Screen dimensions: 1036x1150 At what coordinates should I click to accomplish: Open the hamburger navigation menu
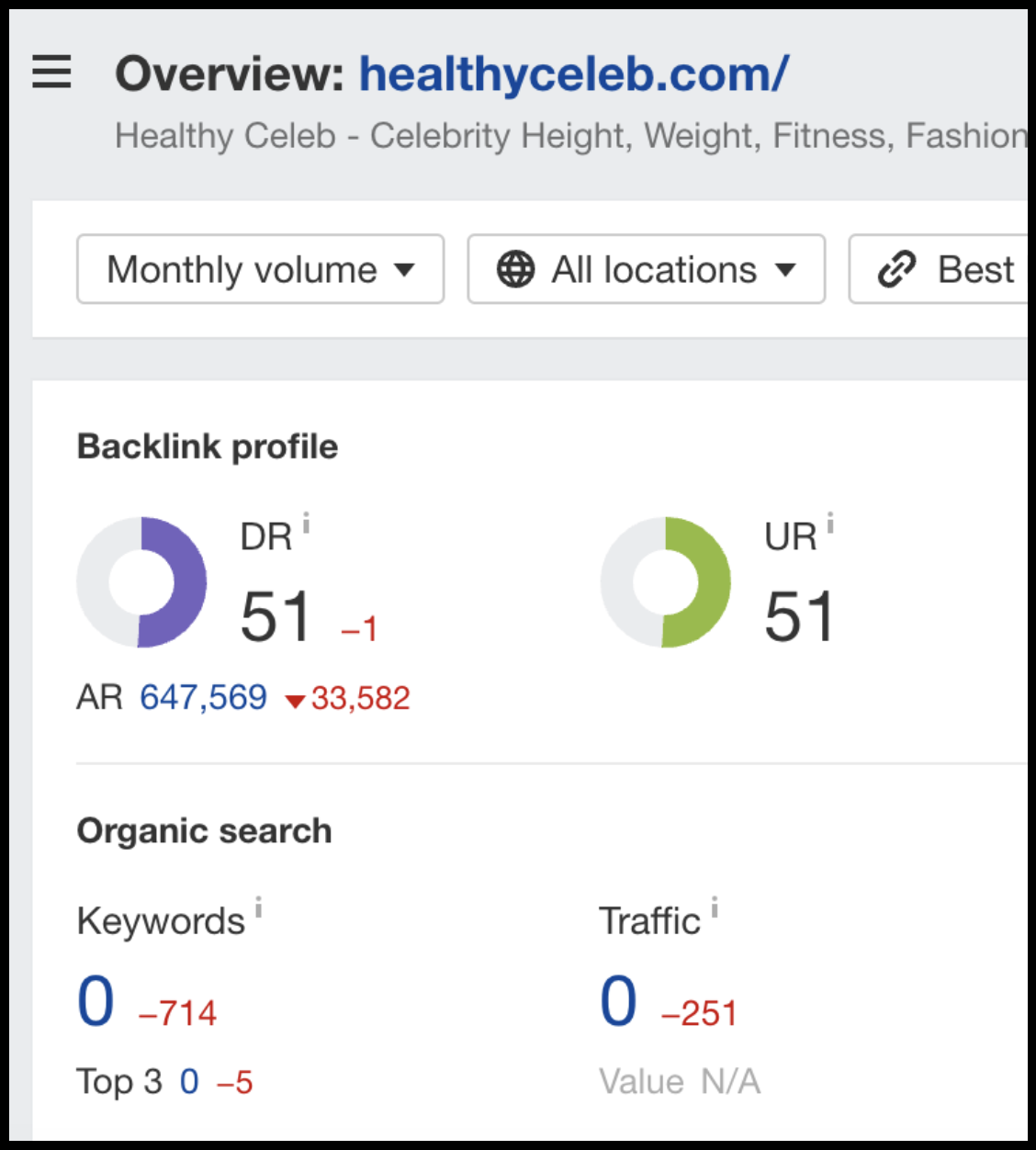52,73
